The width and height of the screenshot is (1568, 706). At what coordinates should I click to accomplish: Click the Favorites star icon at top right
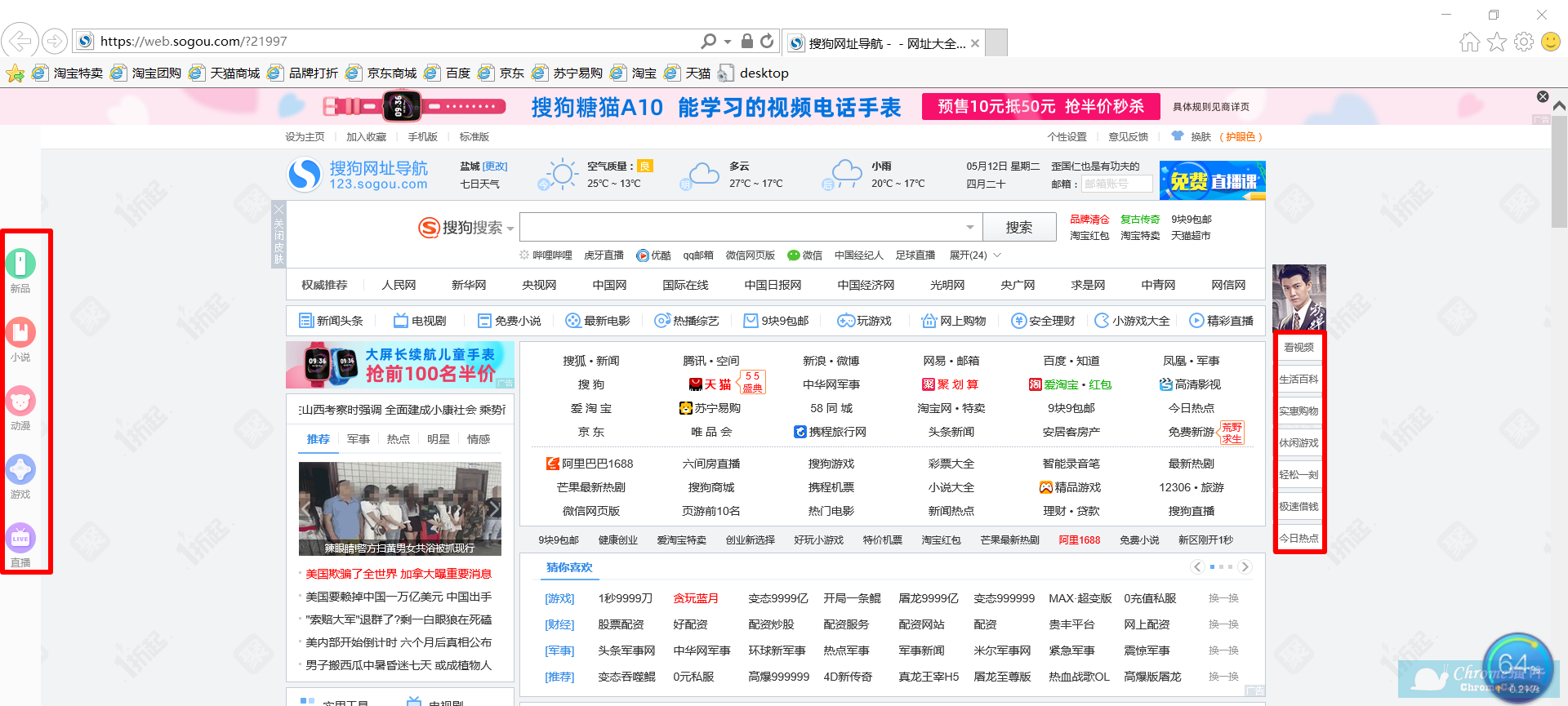pos(1497,42)
